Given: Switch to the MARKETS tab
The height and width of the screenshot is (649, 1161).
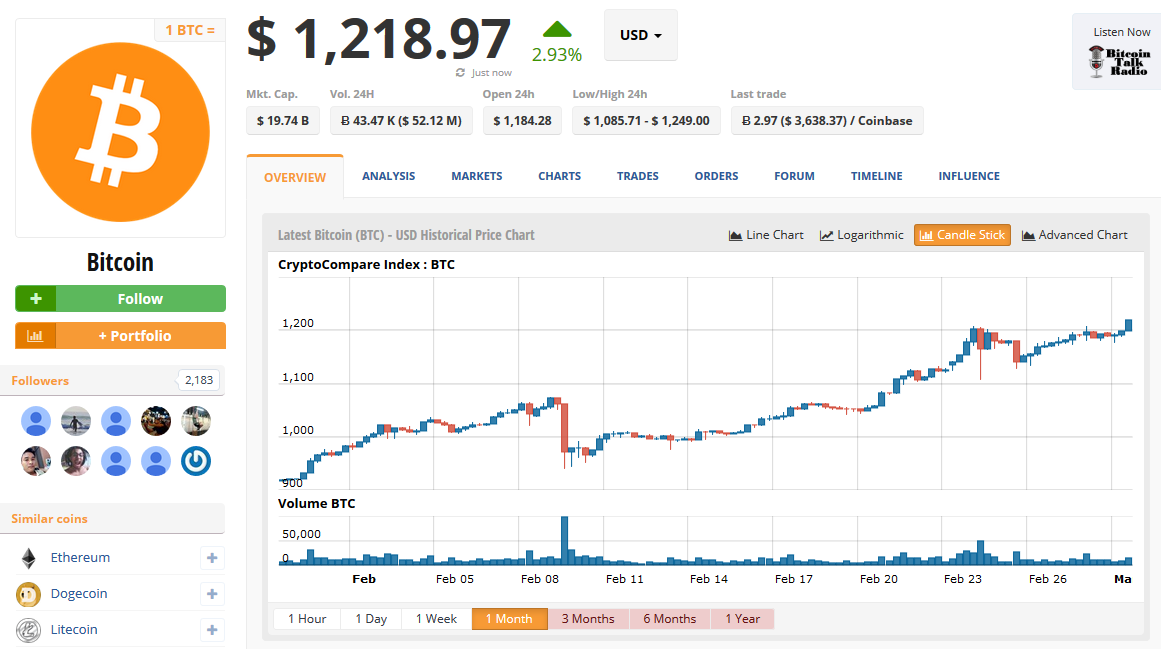Looking at the screenshot, I should [476, 176].
